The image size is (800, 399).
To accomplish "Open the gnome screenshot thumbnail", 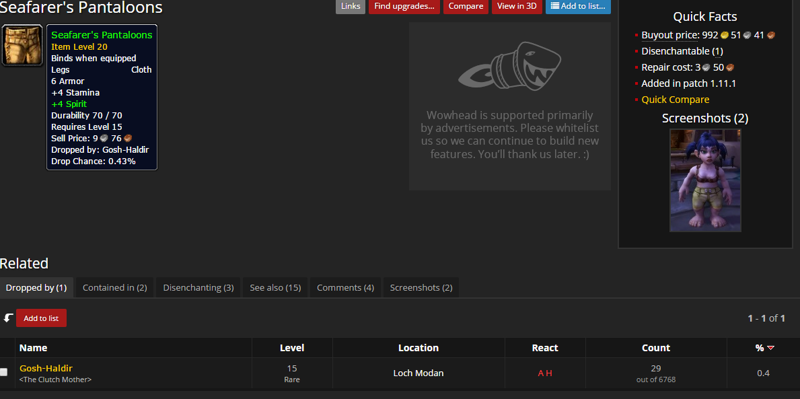I will [x=705, y=180].
